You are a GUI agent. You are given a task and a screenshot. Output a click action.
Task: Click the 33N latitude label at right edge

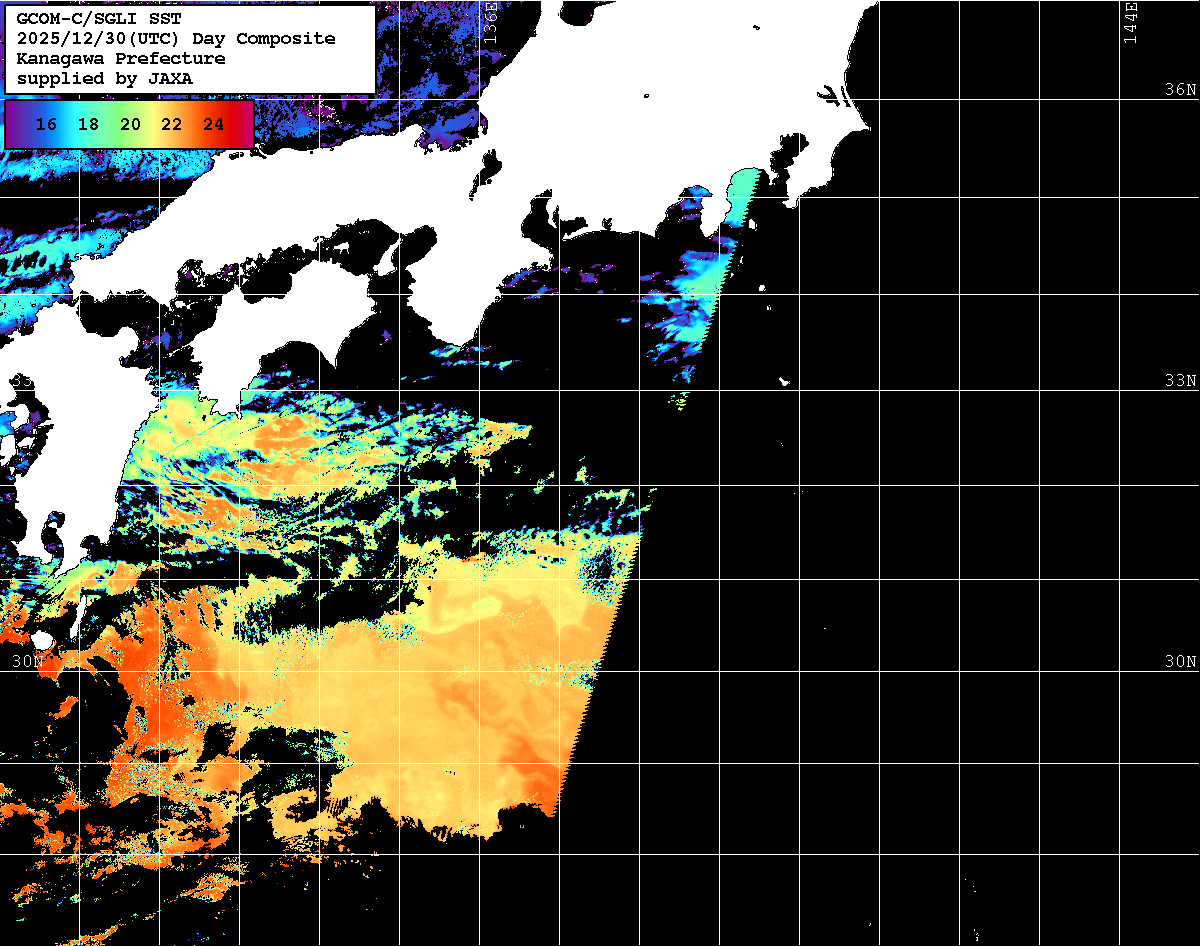(1180, 381)
